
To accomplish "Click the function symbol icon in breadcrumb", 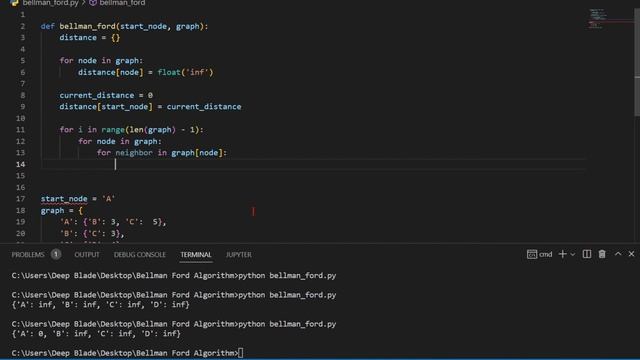I will [93, 3].
